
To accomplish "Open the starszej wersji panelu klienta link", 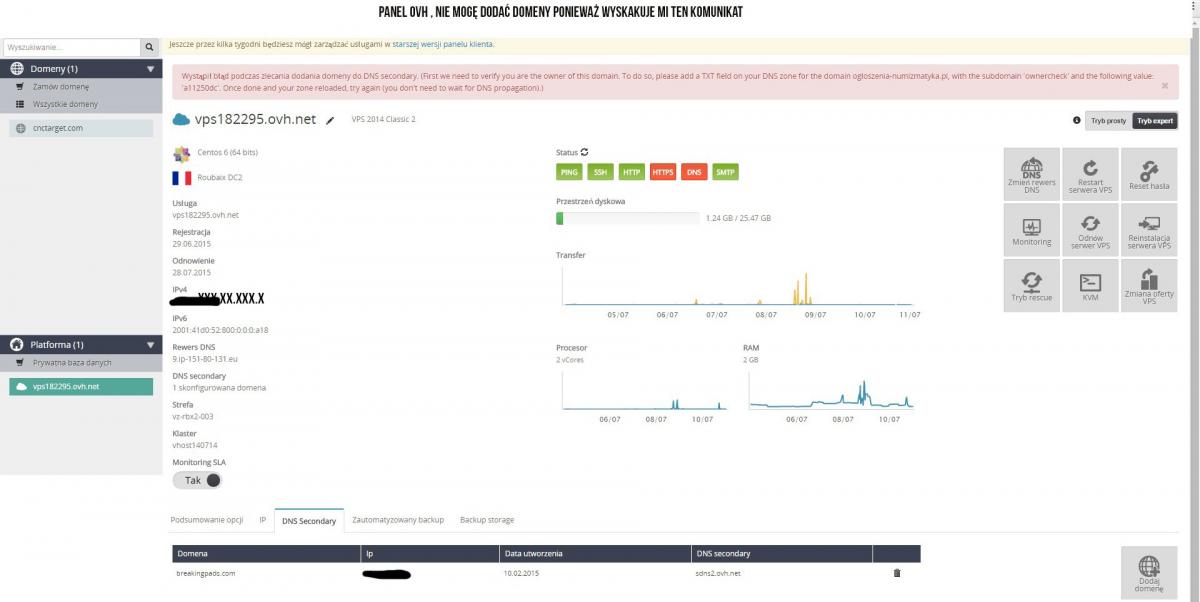I will tap(443, 44).
